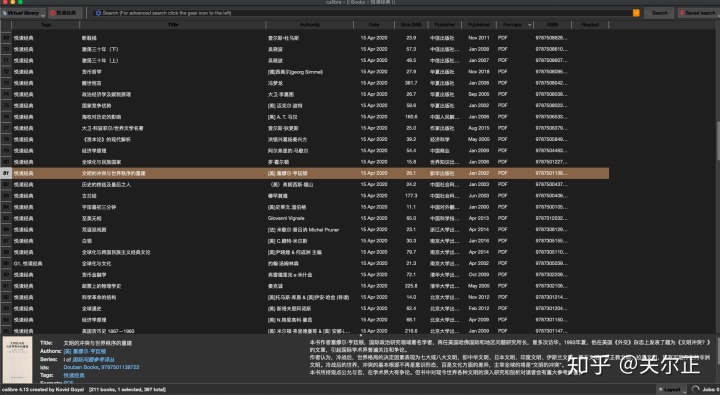Click the Published cell 'Aug 2015'
This screenshot has width=720, height=395.
tap(478, 128)
